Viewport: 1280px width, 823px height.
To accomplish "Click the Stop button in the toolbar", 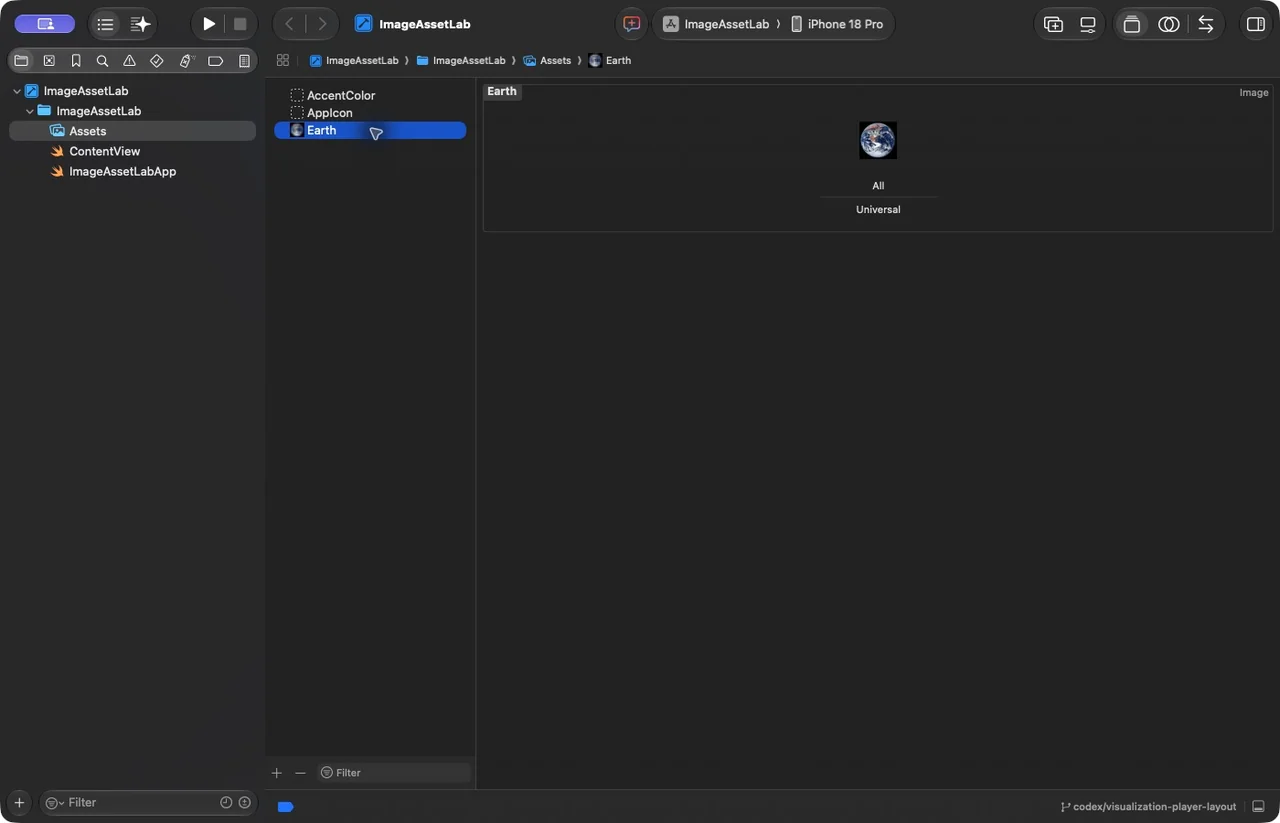I will click(240, 24).
